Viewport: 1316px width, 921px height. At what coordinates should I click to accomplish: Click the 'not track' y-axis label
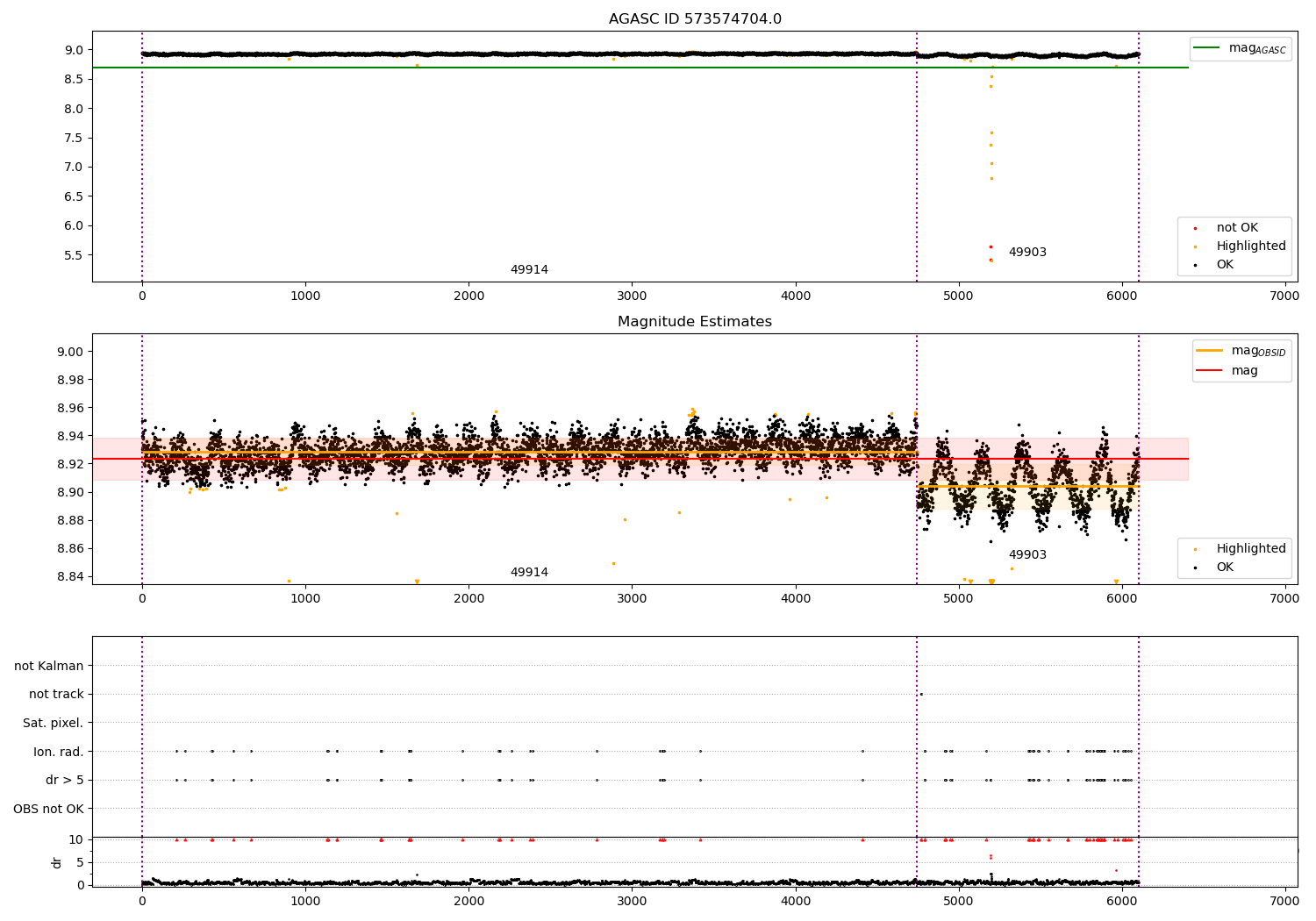(56, 694)
